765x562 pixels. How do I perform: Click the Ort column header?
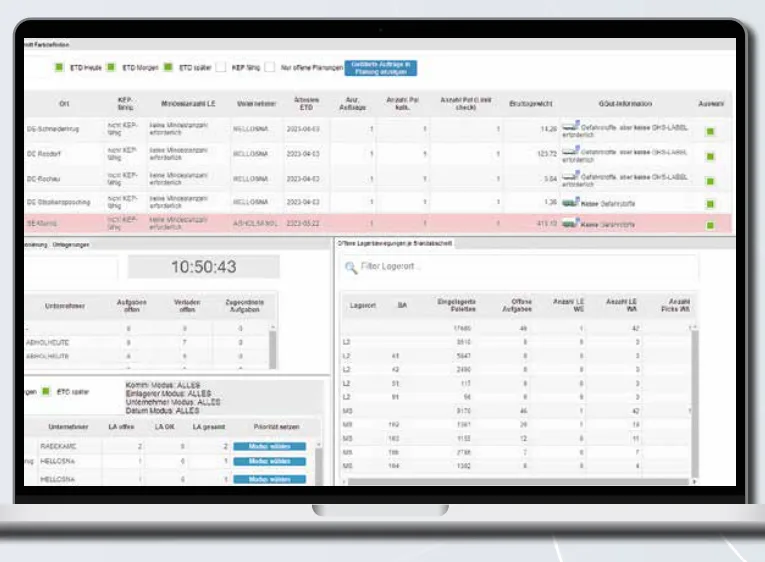pos(64,103)
